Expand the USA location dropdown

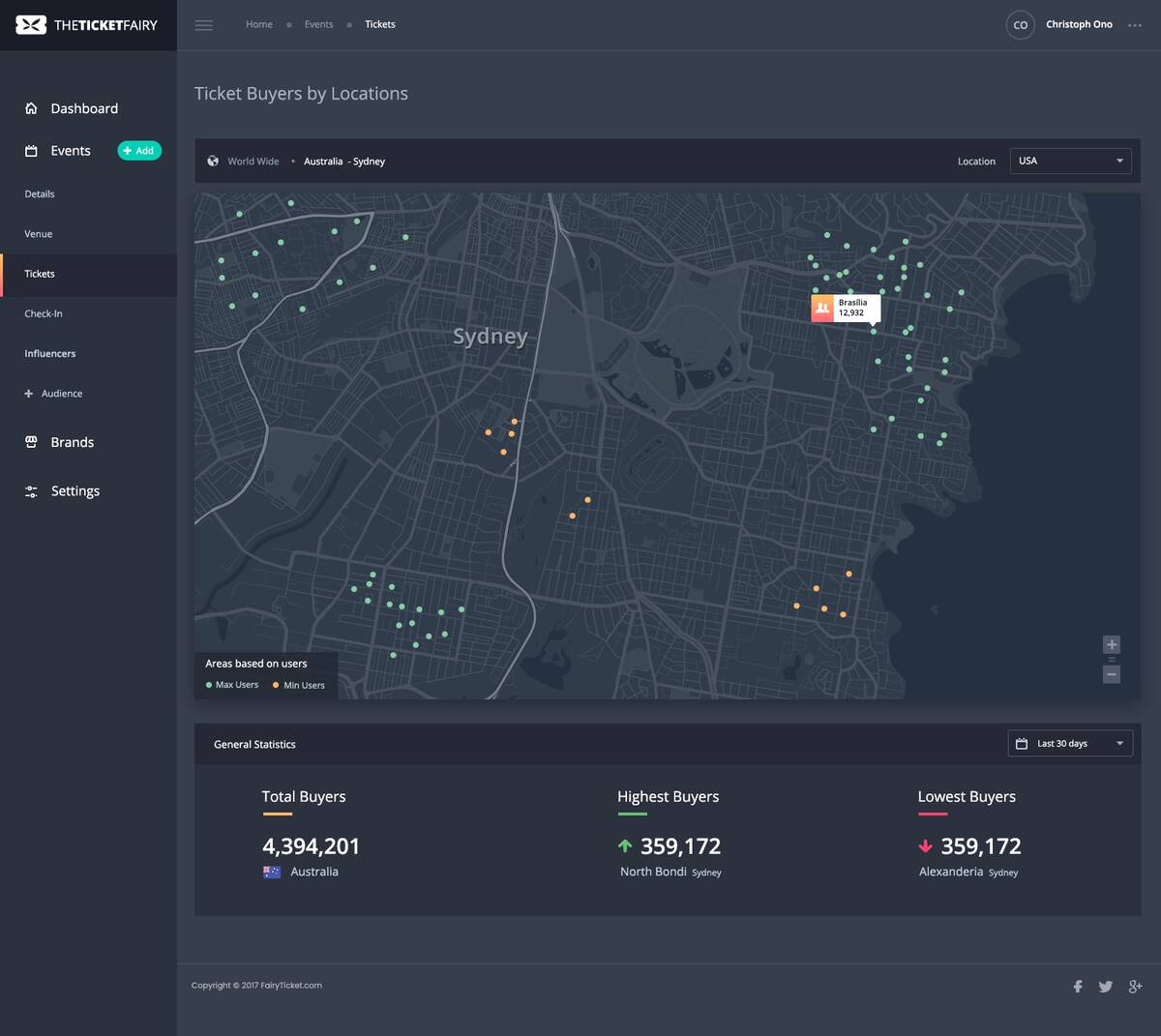pyautogui.click(x=1070, y=161)
